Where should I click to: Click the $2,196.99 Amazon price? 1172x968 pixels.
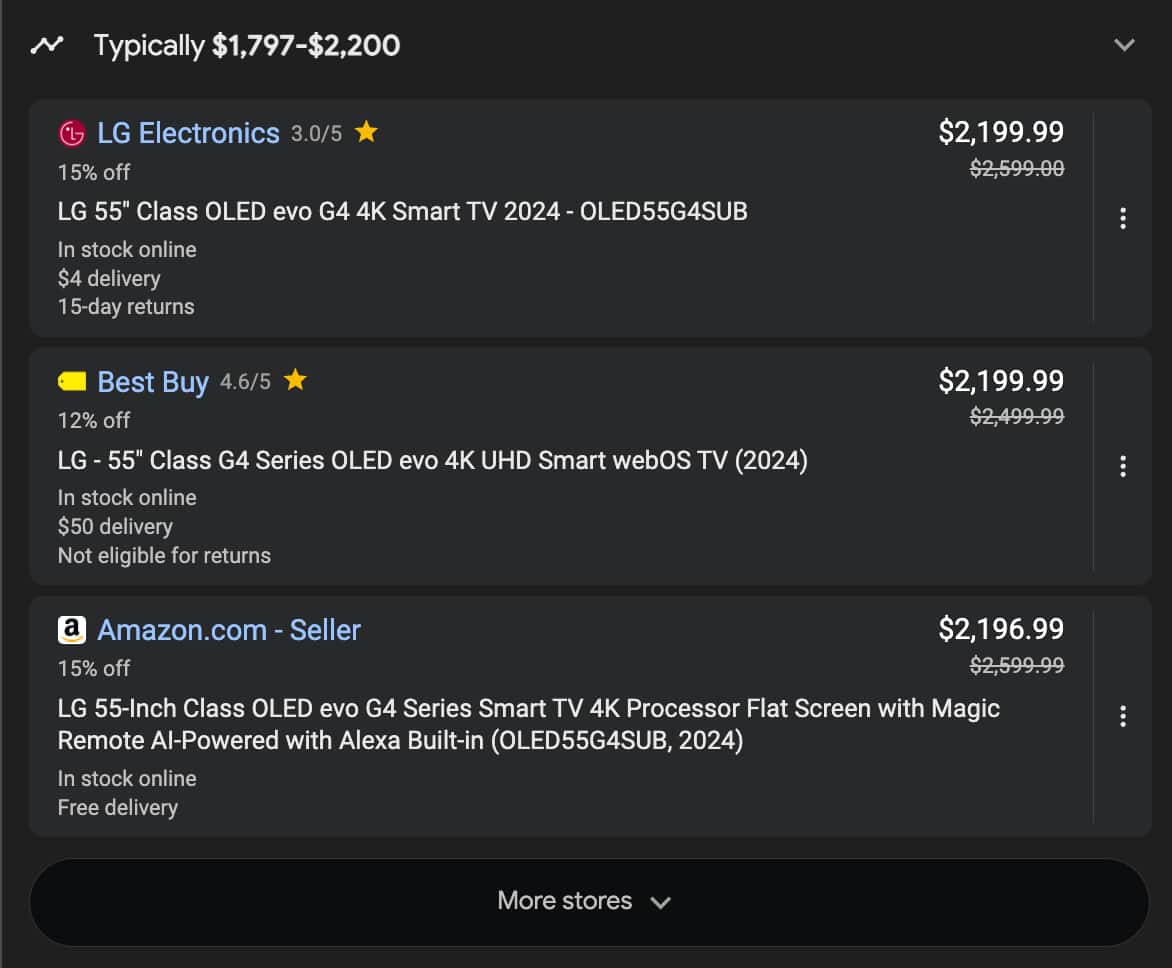(x=1001, y=629)
